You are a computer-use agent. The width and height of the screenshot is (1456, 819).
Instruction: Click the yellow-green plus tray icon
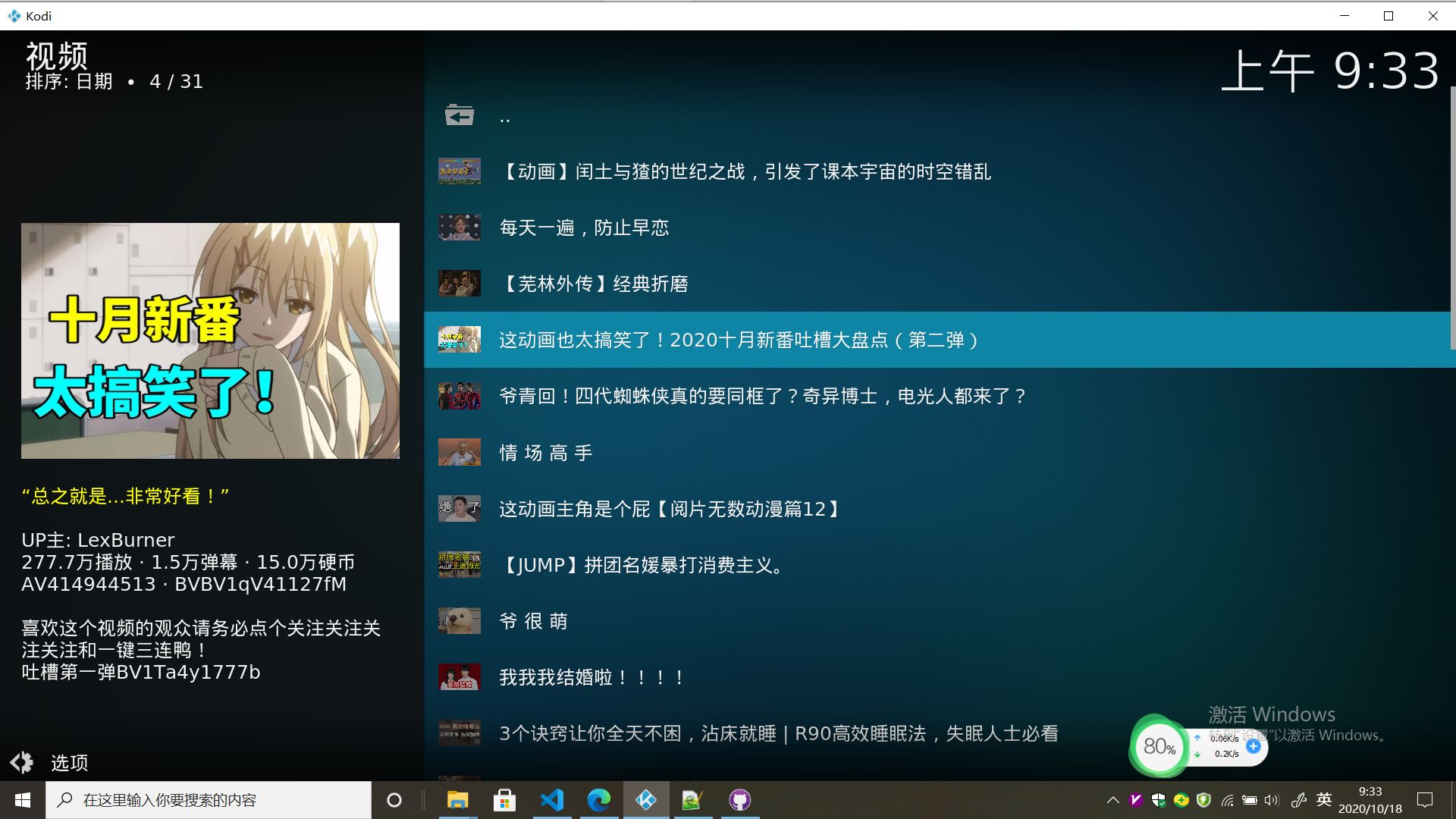(x=1181, y=800)
